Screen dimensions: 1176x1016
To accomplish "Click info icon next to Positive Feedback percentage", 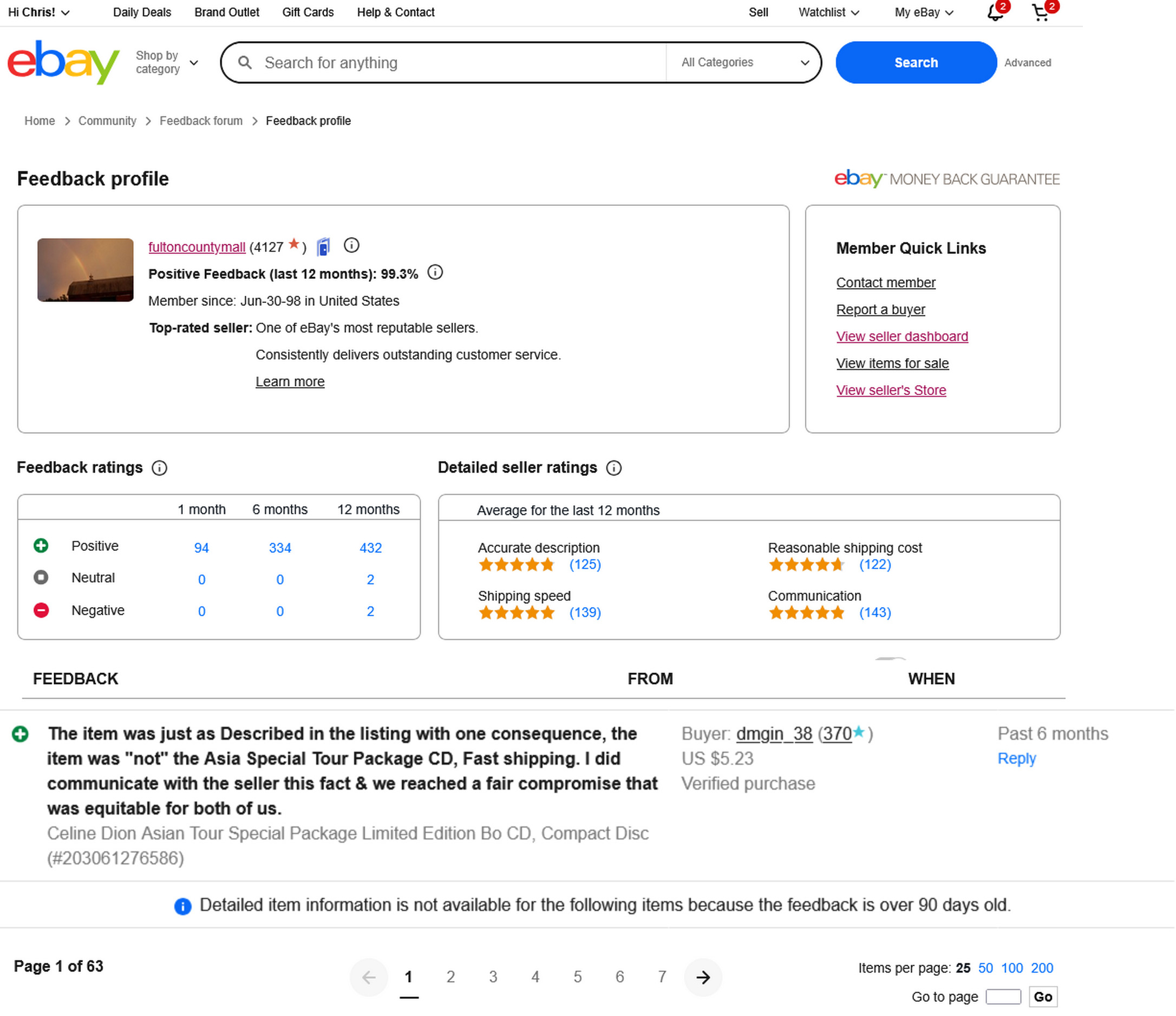I will coord(435,273).
